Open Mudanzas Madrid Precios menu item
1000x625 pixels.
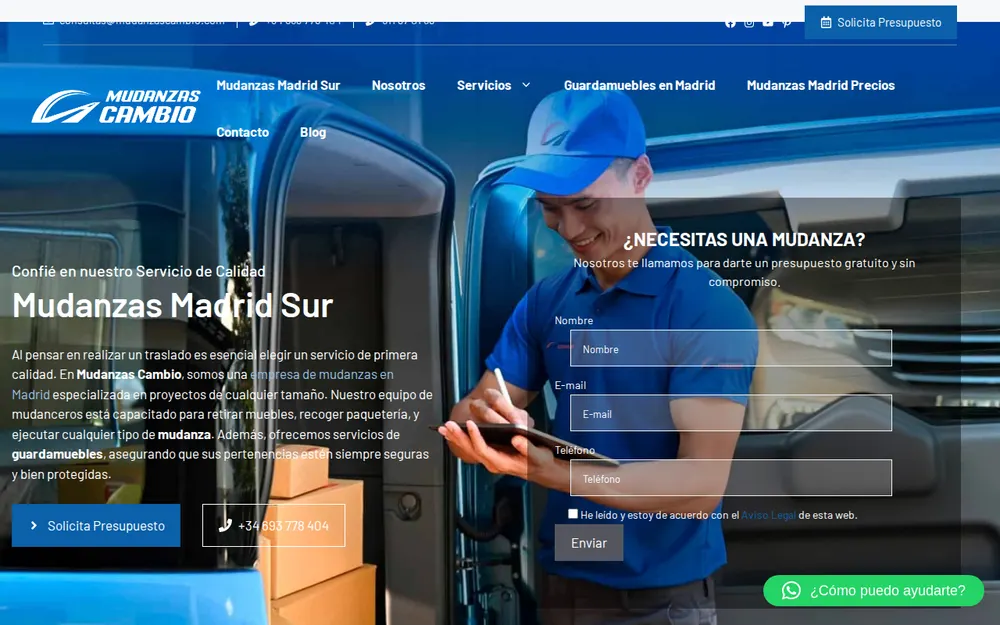tap(821, 85)
